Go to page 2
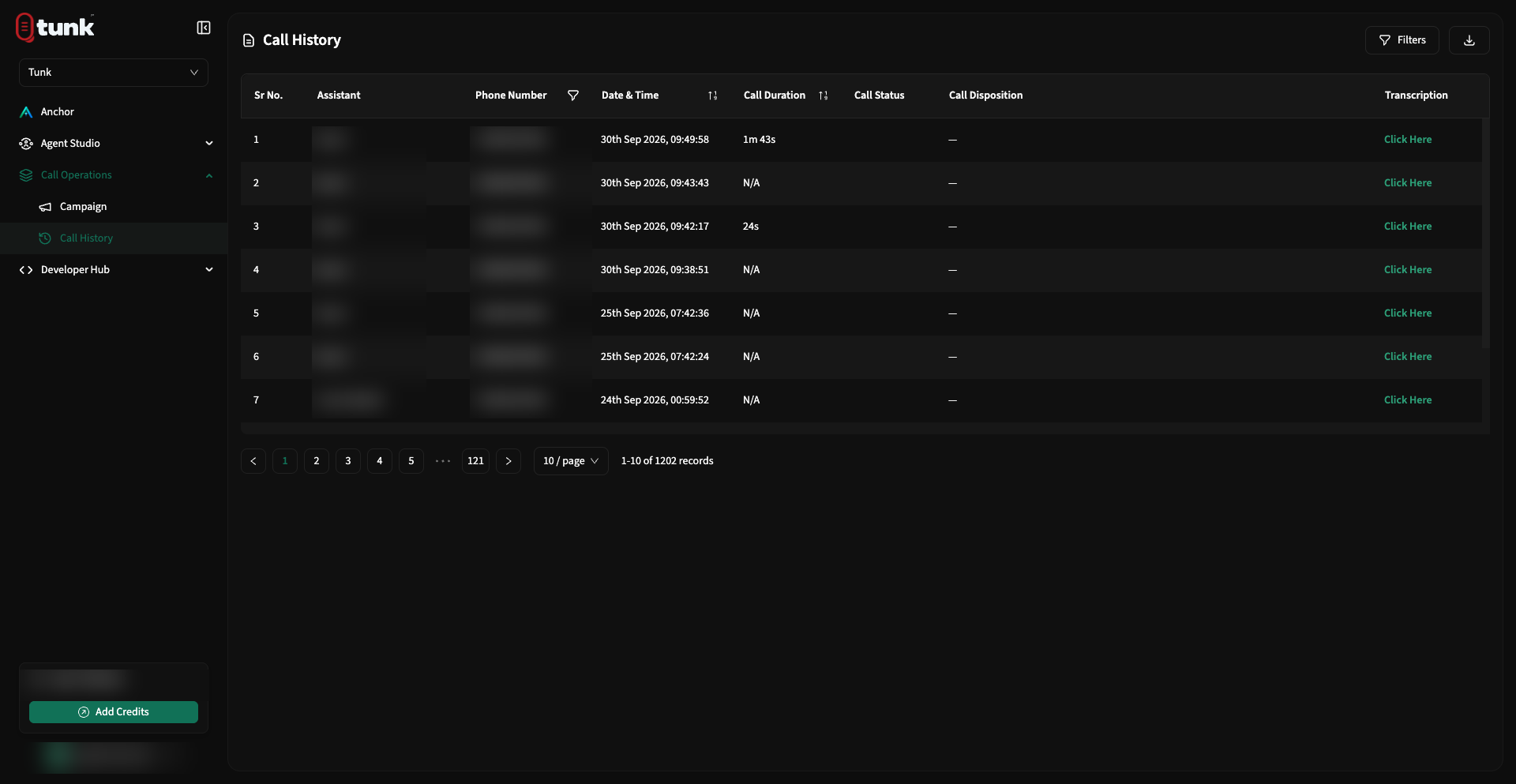 point(317,461)
